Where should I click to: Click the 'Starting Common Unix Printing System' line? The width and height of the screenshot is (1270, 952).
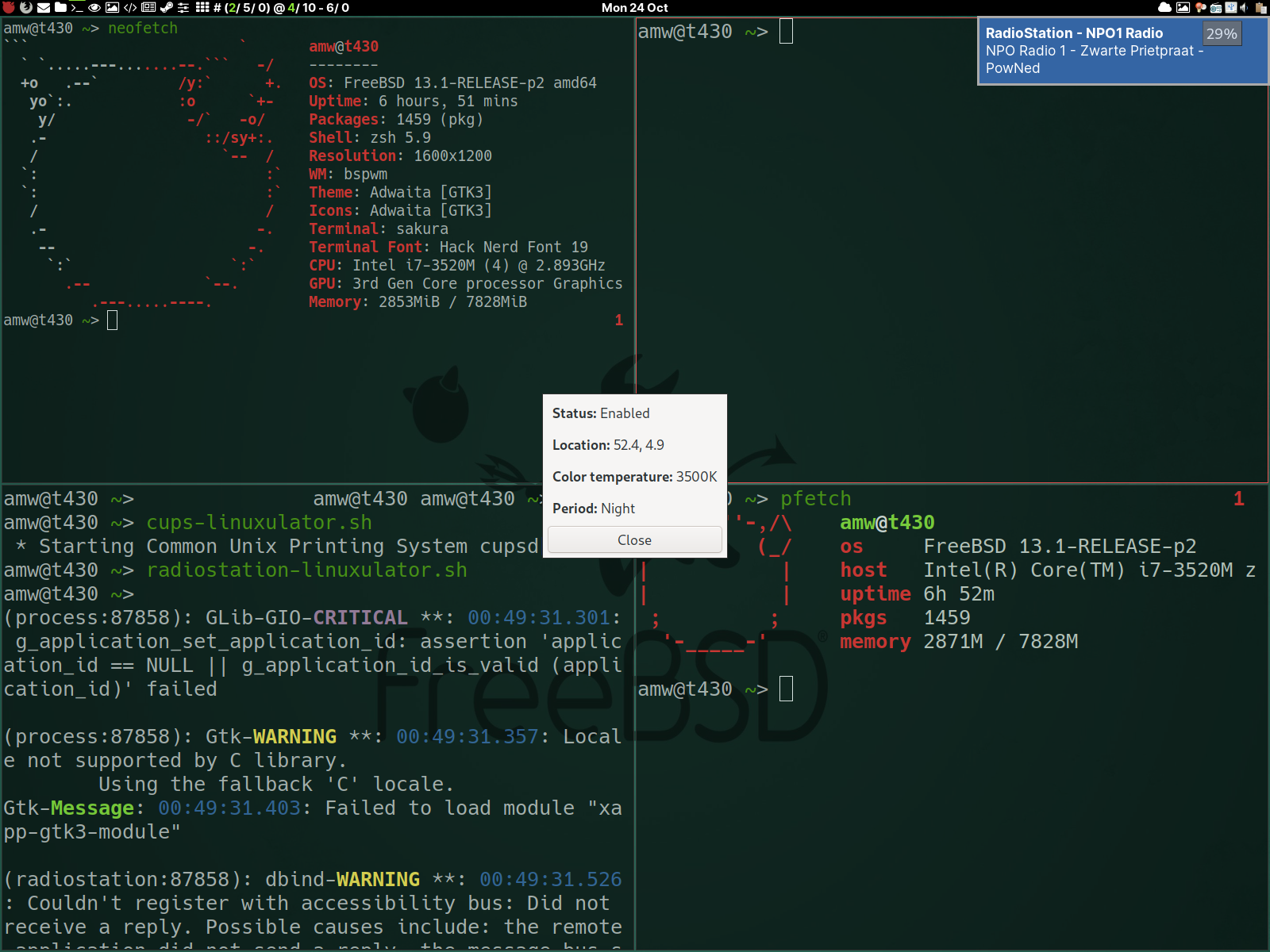276,546
